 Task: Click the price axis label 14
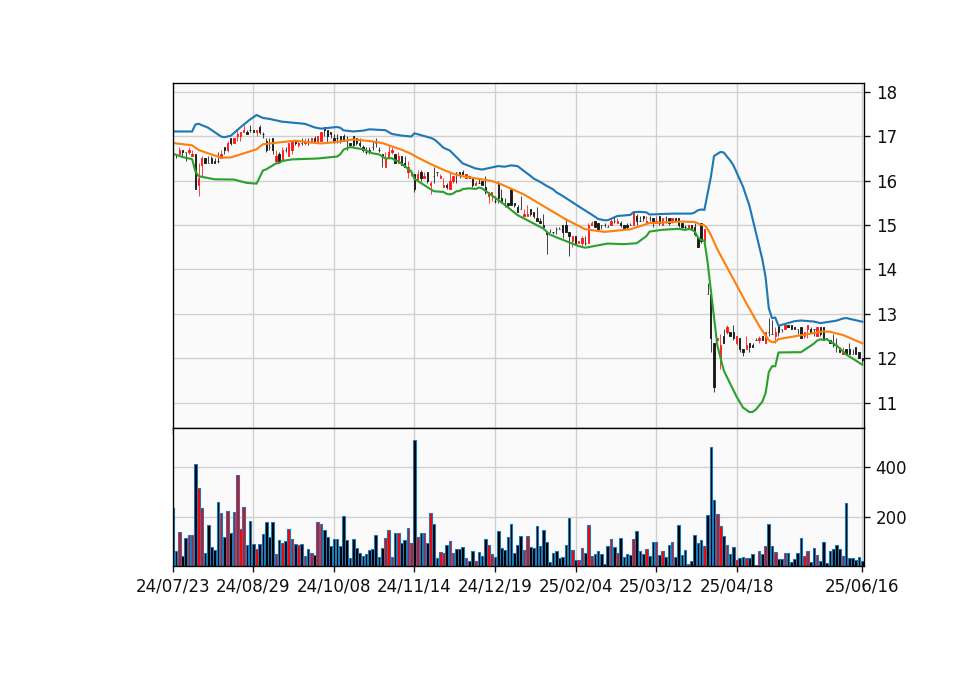pos(887,270)
